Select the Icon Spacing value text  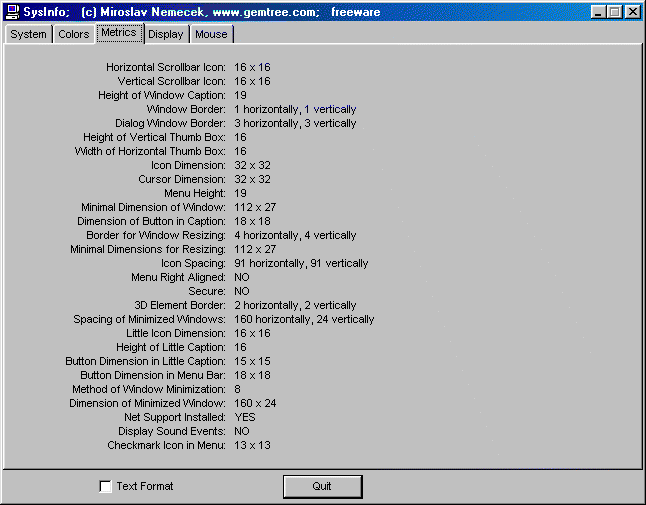tap(300, 263)
